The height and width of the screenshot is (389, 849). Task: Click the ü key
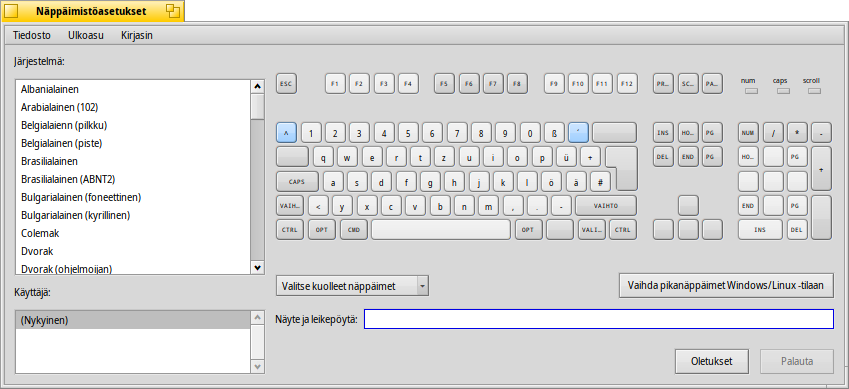point(566,157)
